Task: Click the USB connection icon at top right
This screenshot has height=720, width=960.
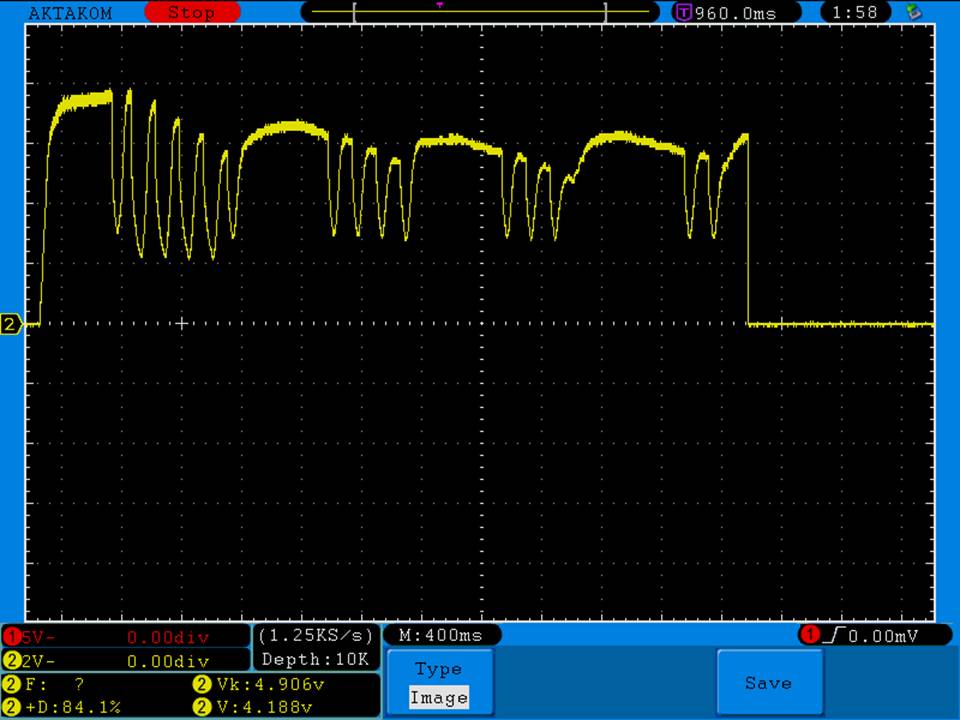Action: coord(913,12)
